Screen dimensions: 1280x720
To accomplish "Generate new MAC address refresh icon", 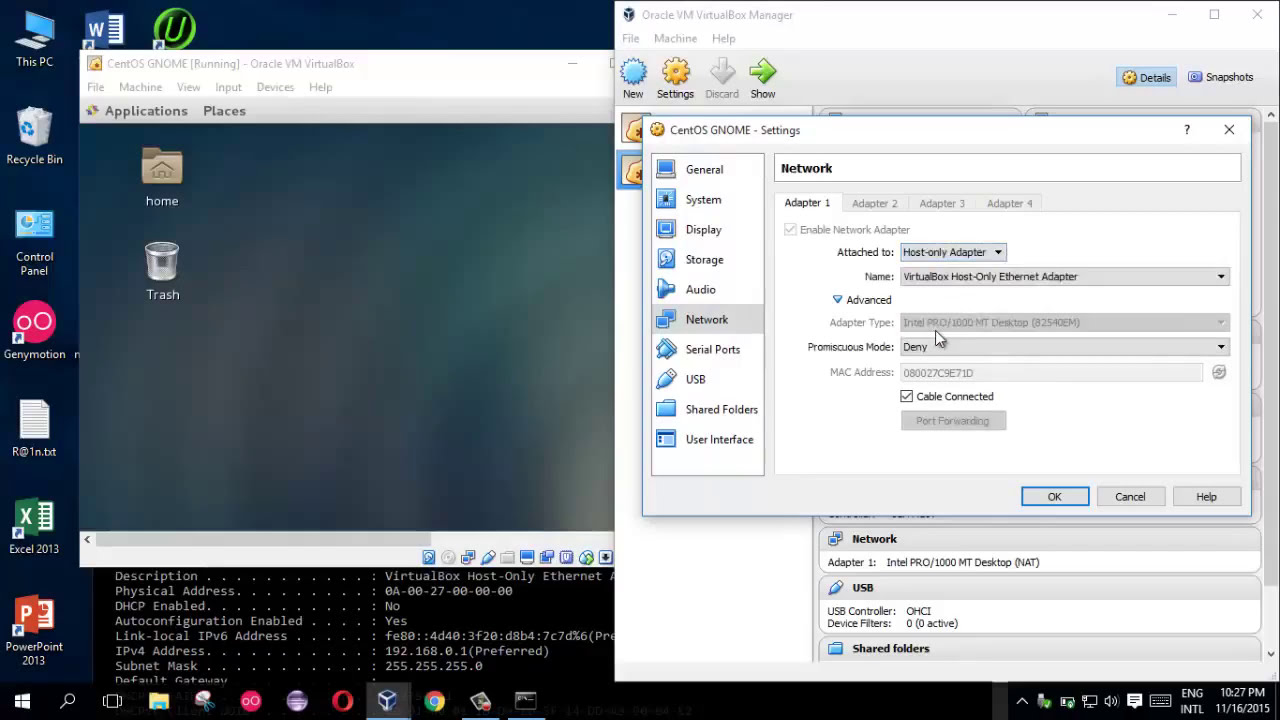I will click(x=1219, y=372).
